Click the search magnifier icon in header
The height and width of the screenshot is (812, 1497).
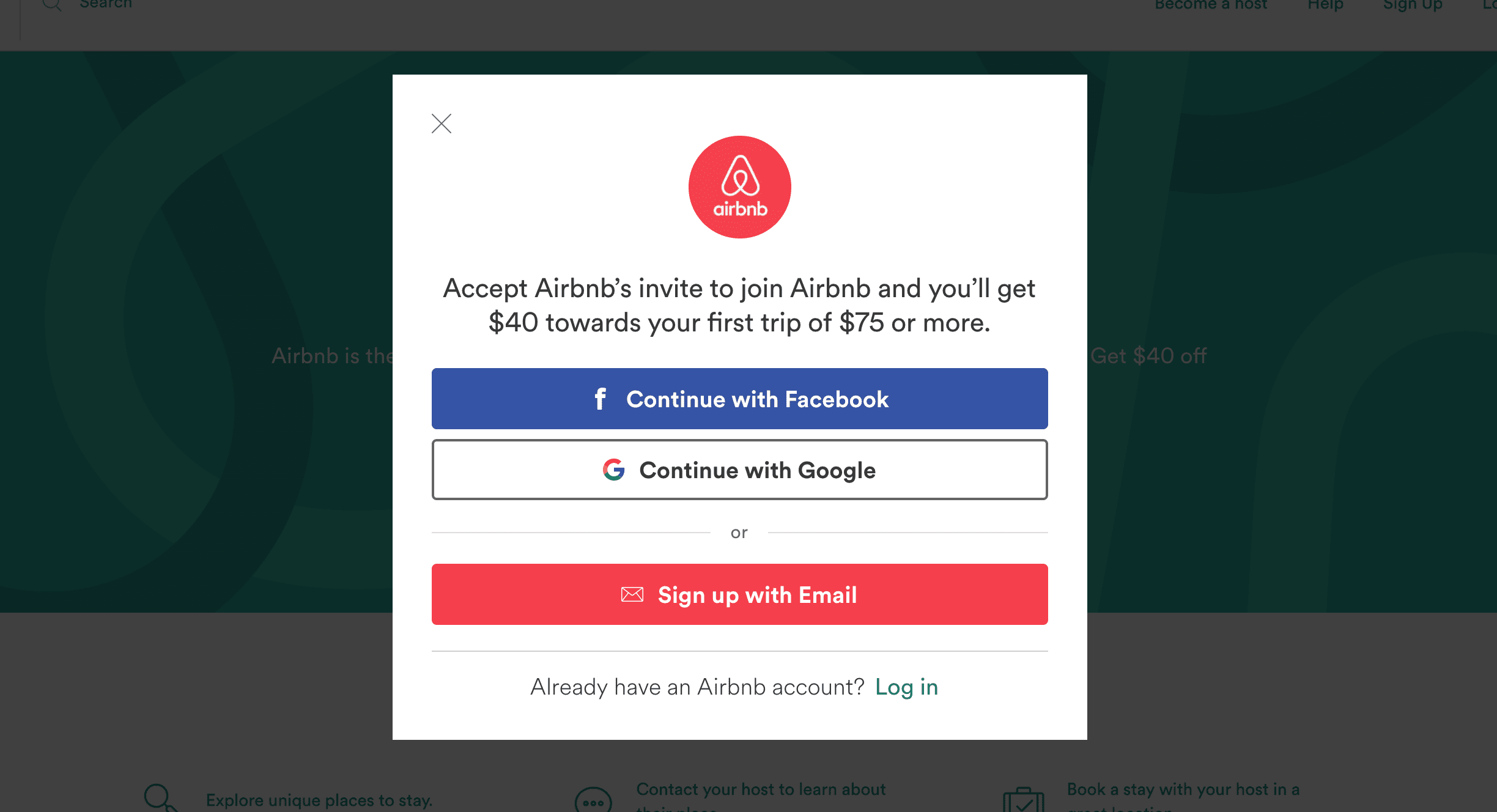pyautogui.click(x=52, y=5)
